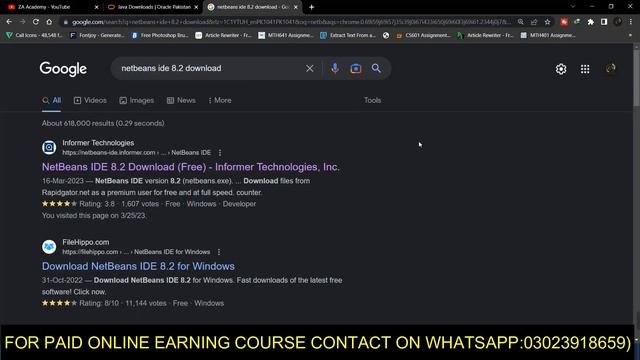Open NetBeans IDE 8.2 Download (Free) link
The image size is (640, 360).
pyautogui.click(x=191, y=167)
